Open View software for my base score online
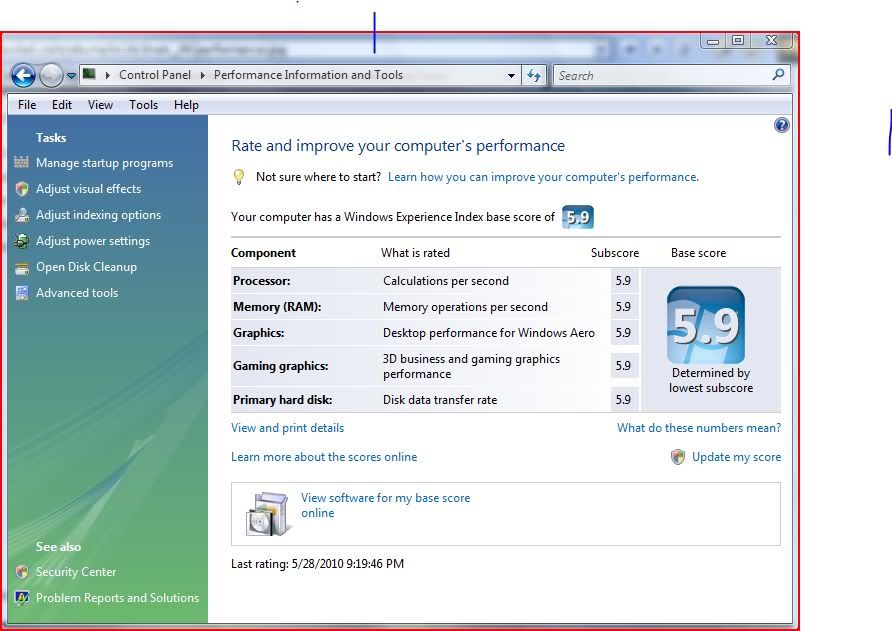Screen dimensions: 892x631 click(385, 505)
